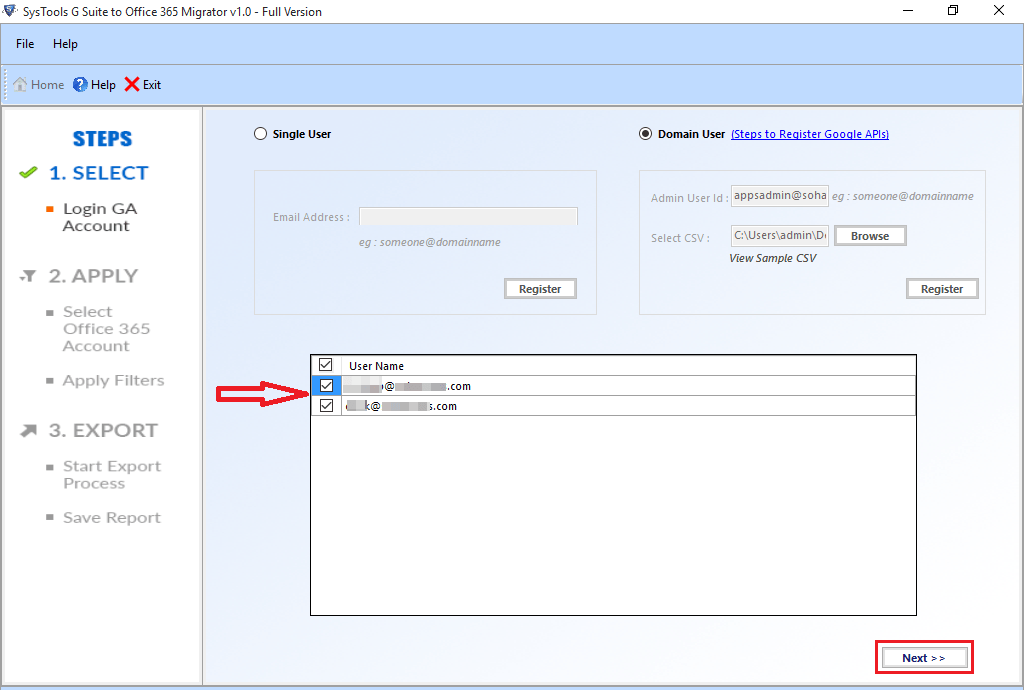The image size is (1024, 690).
Task: Select the second user email row ending s.com
Action: [x=628, y=406]
